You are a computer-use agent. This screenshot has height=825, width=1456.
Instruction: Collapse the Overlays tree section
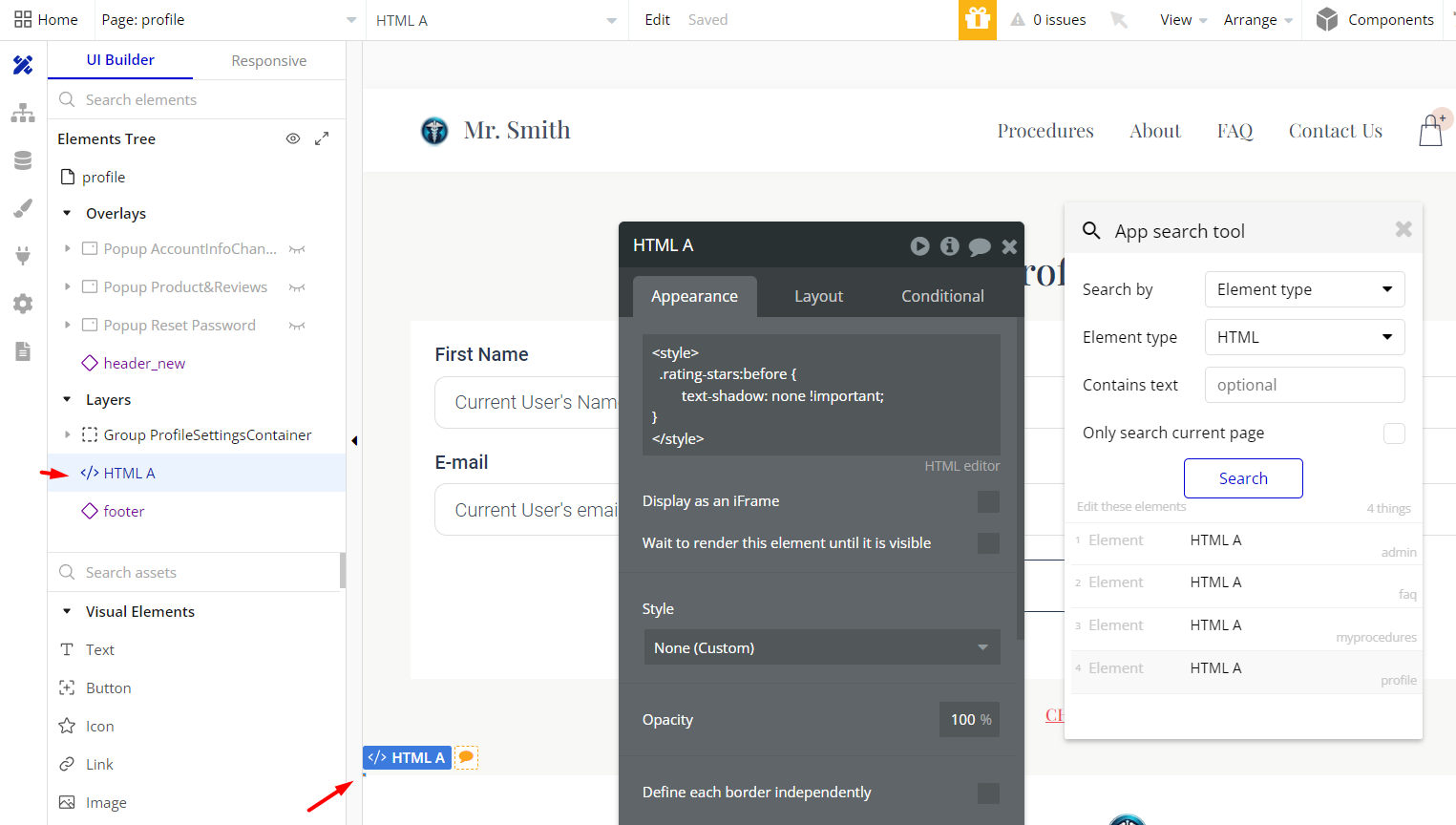pos(67,213)
